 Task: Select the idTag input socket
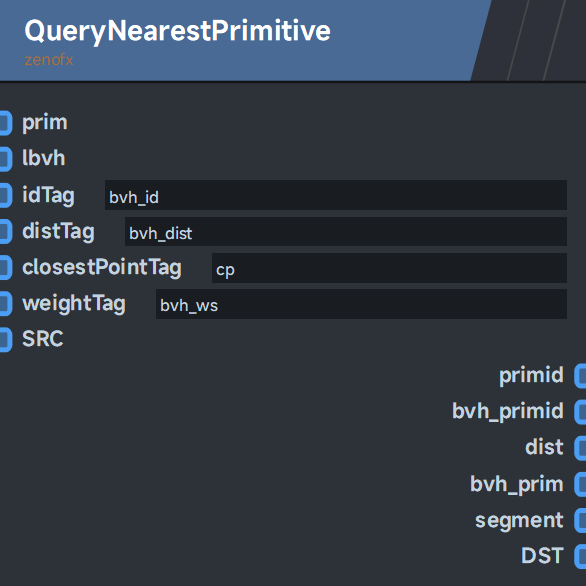point(6,195)
